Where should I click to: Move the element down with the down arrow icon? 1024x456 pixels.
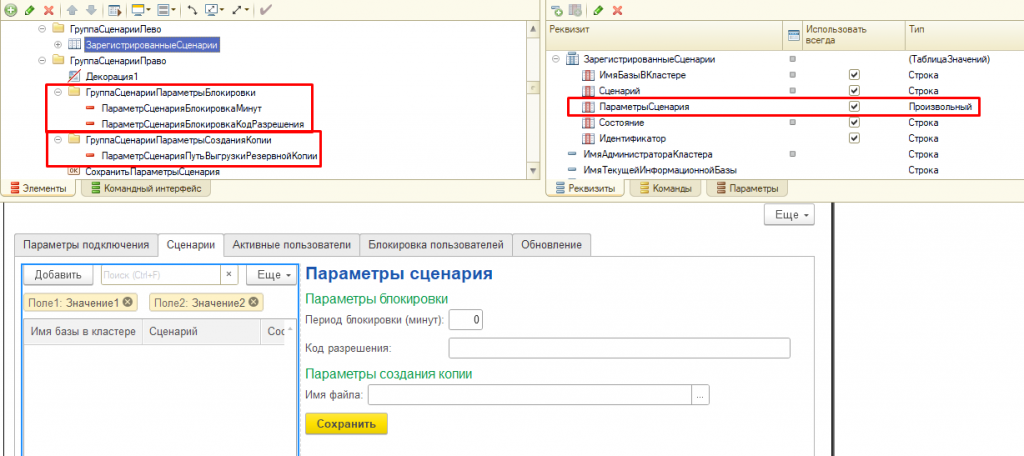point(90,10)
